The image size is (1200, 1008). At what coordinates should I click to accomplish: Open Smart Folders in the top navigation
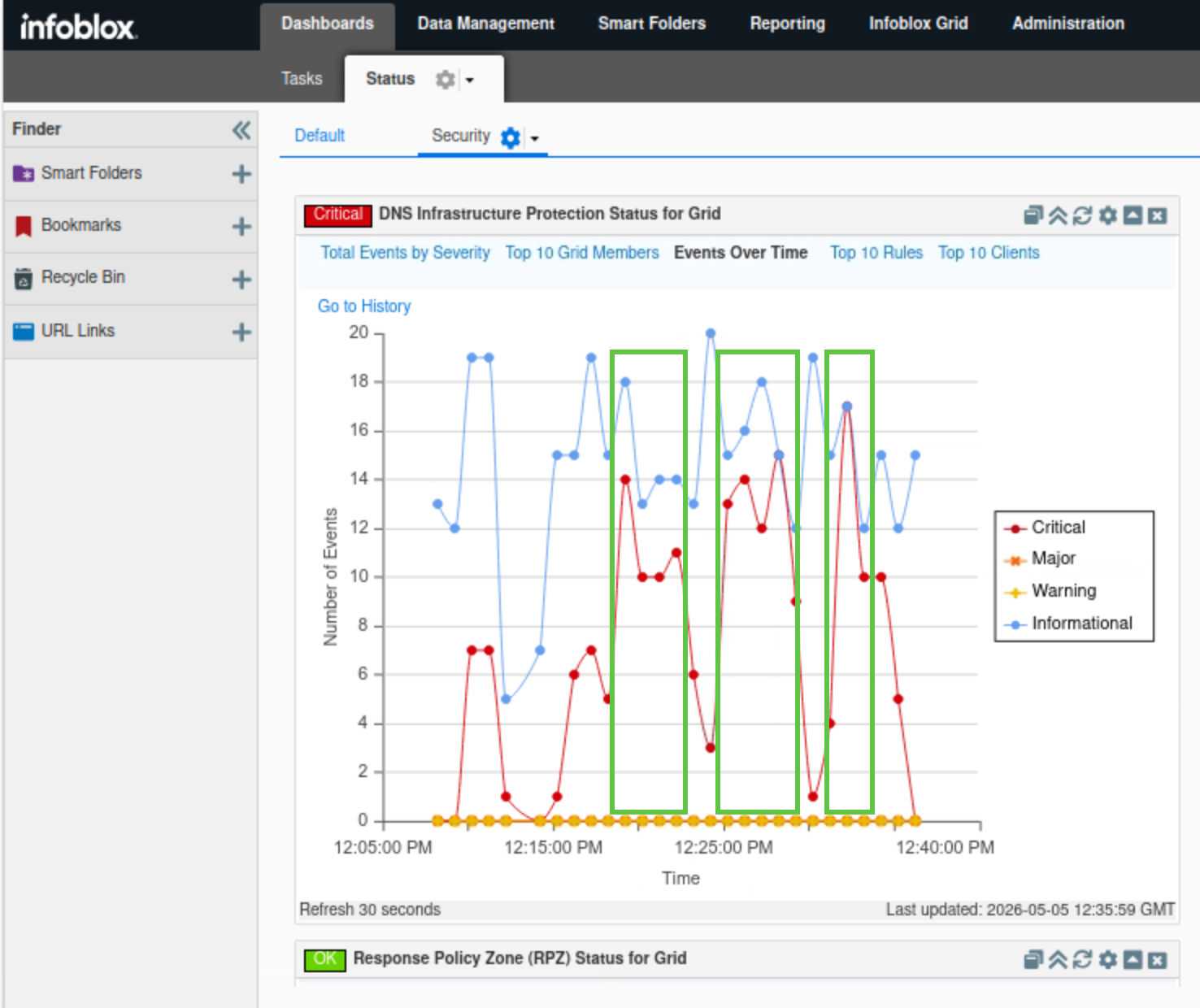(652, 24)
